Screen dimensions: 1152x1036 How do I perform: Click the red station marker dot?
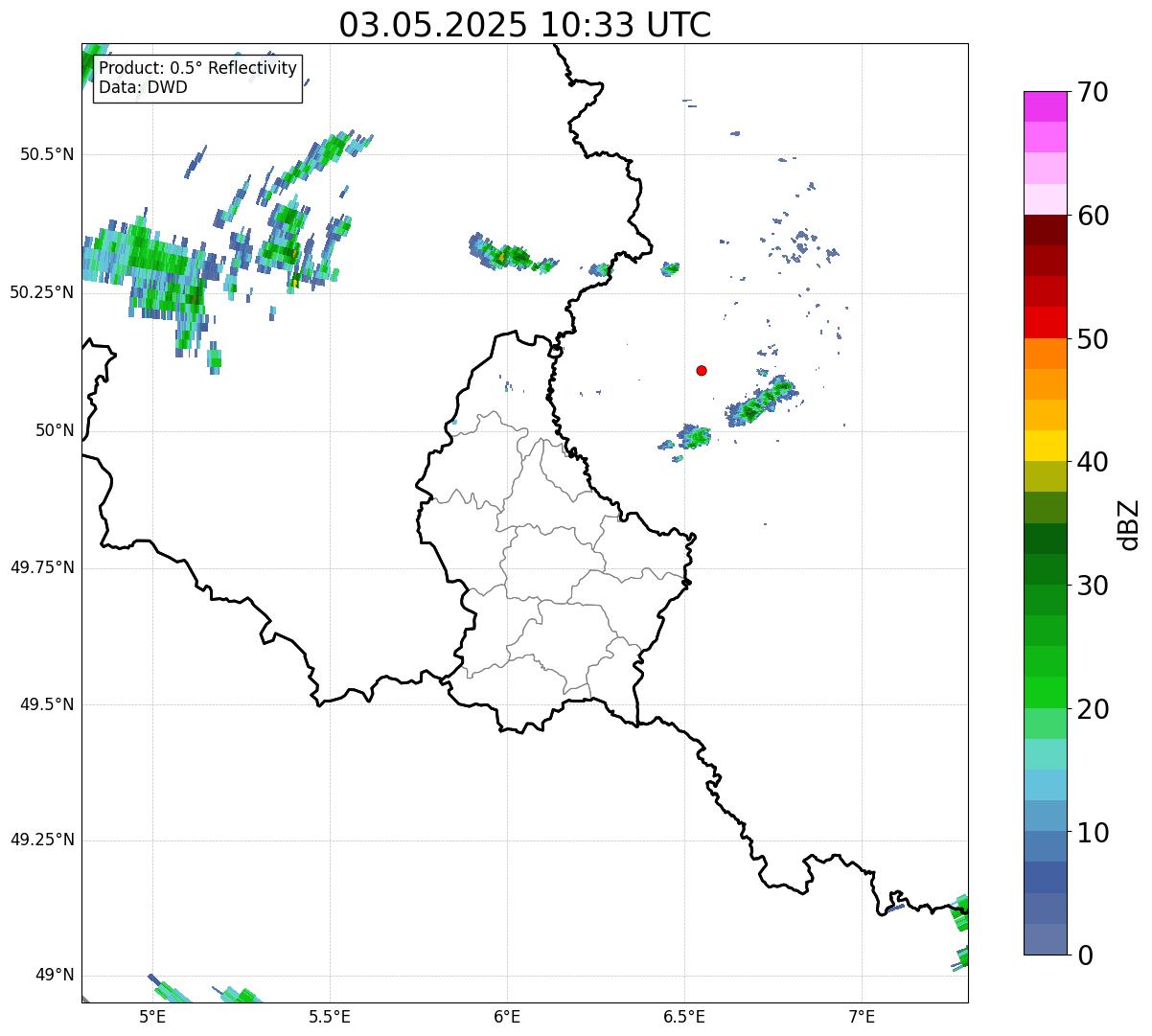tap(702, 371)
